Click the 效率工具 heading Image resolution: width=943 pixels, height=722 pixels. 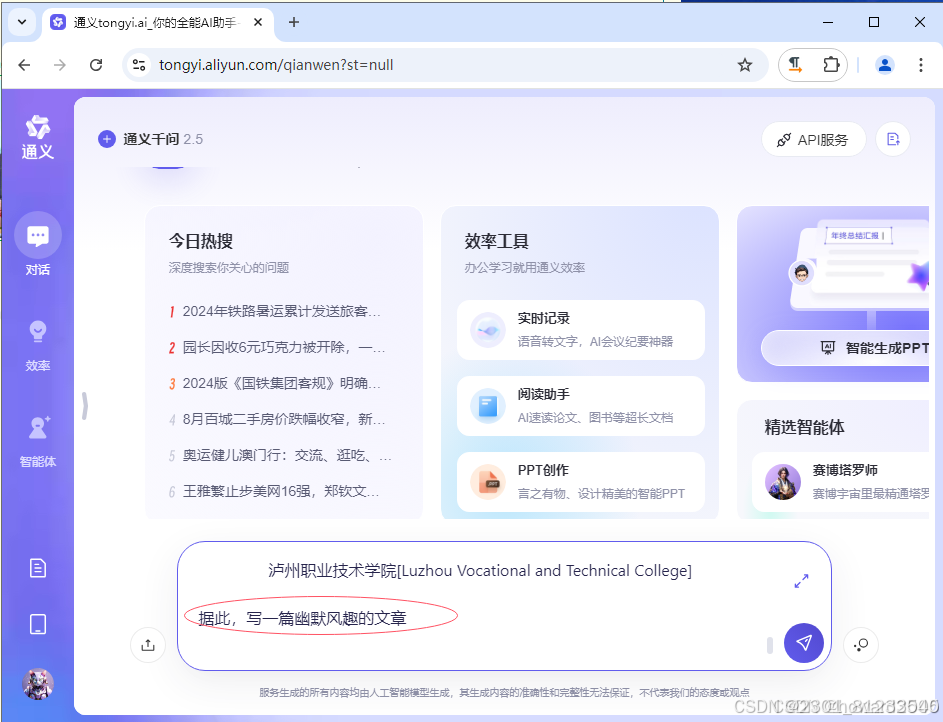[x=496, y=241]
